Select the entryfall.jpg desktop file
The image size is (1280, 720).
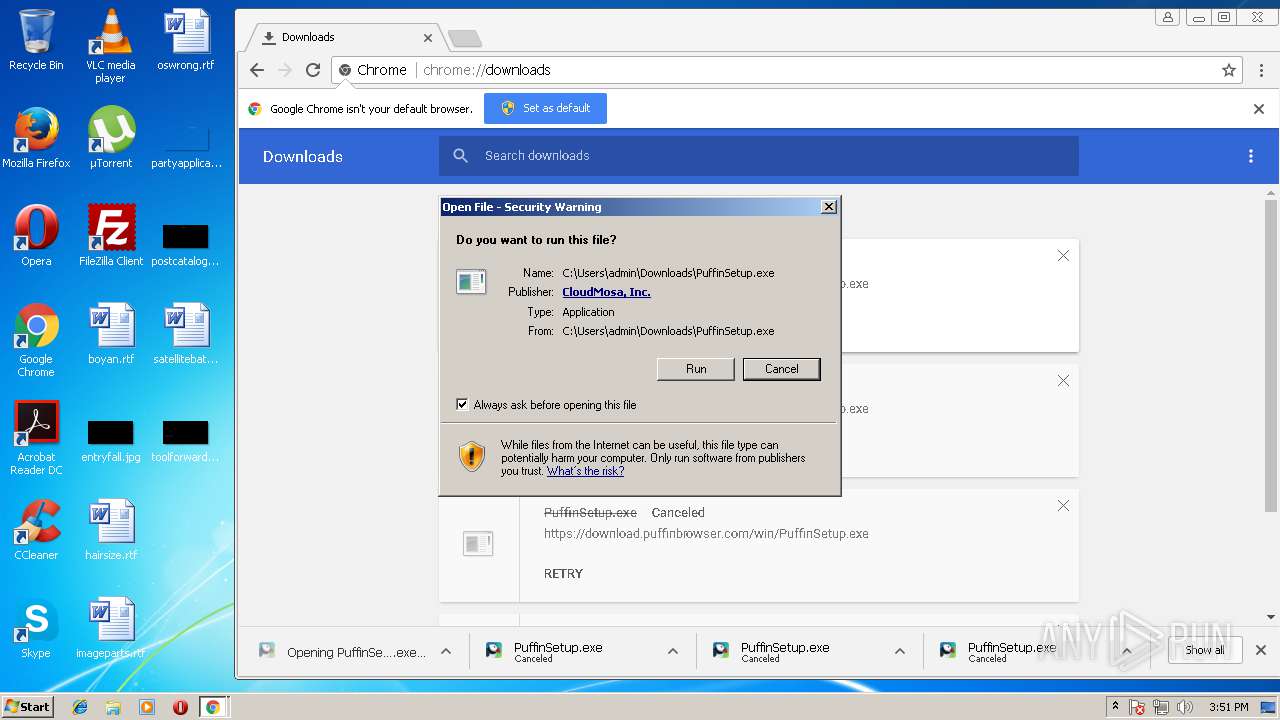pos(110,441)
